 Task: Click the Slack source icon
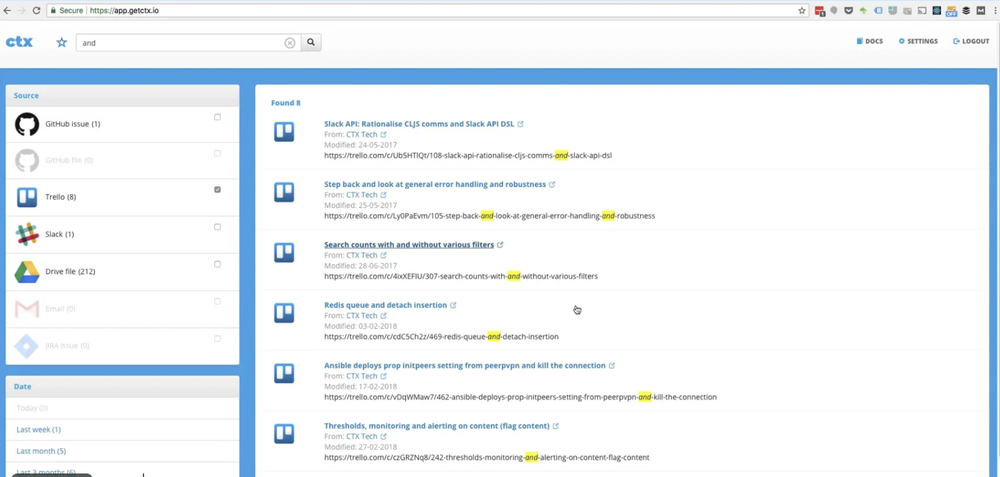tap(27, 234)
